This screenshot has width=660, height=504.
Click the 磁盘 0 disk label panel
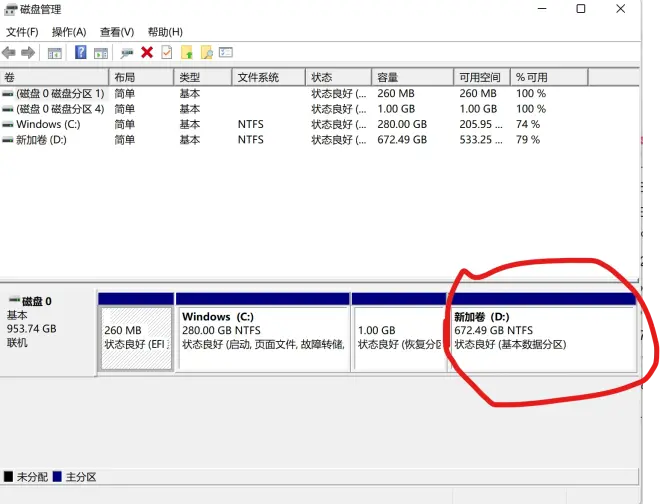(x=47, y=330)
